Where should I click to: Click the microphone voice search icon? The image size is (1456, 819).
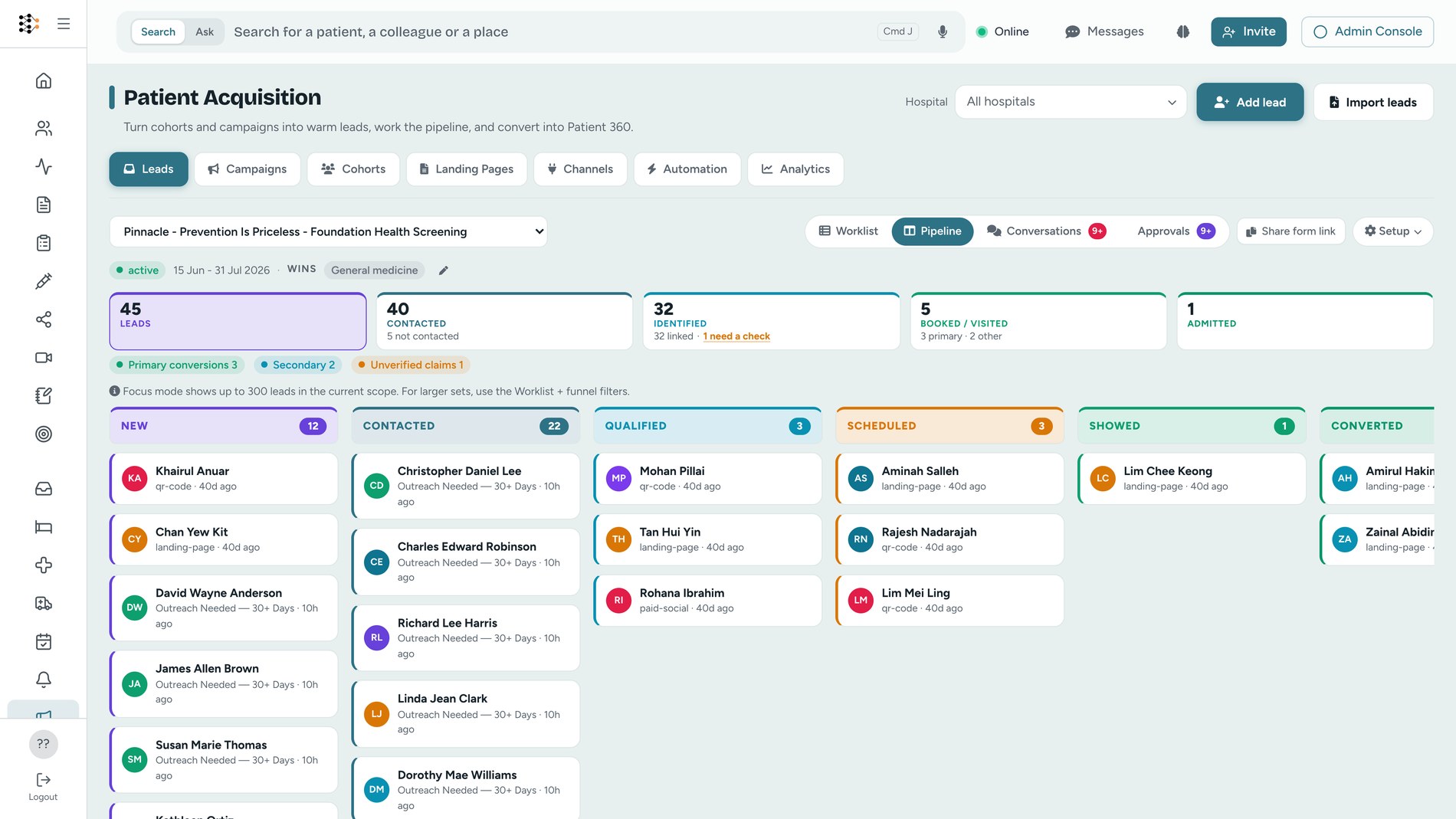943,31
